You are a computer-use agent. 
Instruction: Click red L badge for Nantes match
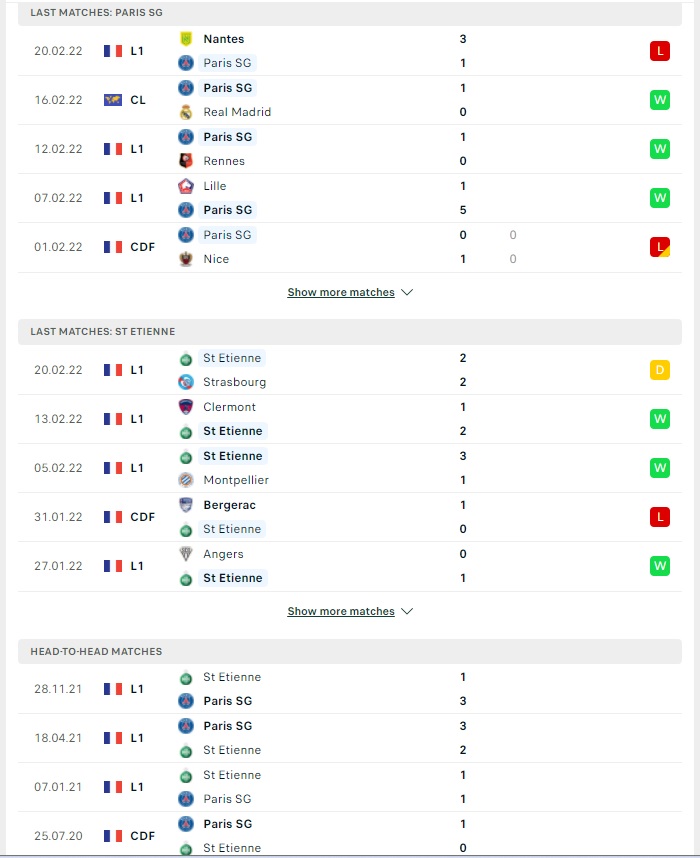pyautogui.click(x=659, y=51)
